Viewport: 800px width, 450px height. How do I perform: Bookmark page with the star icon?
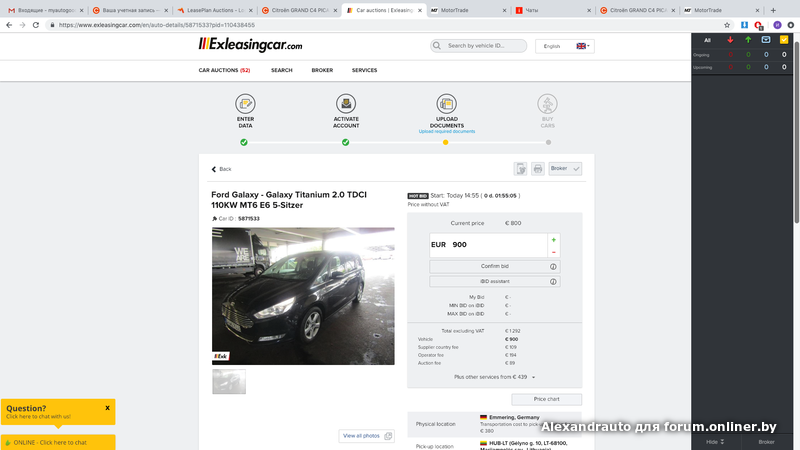coord(727,25)
